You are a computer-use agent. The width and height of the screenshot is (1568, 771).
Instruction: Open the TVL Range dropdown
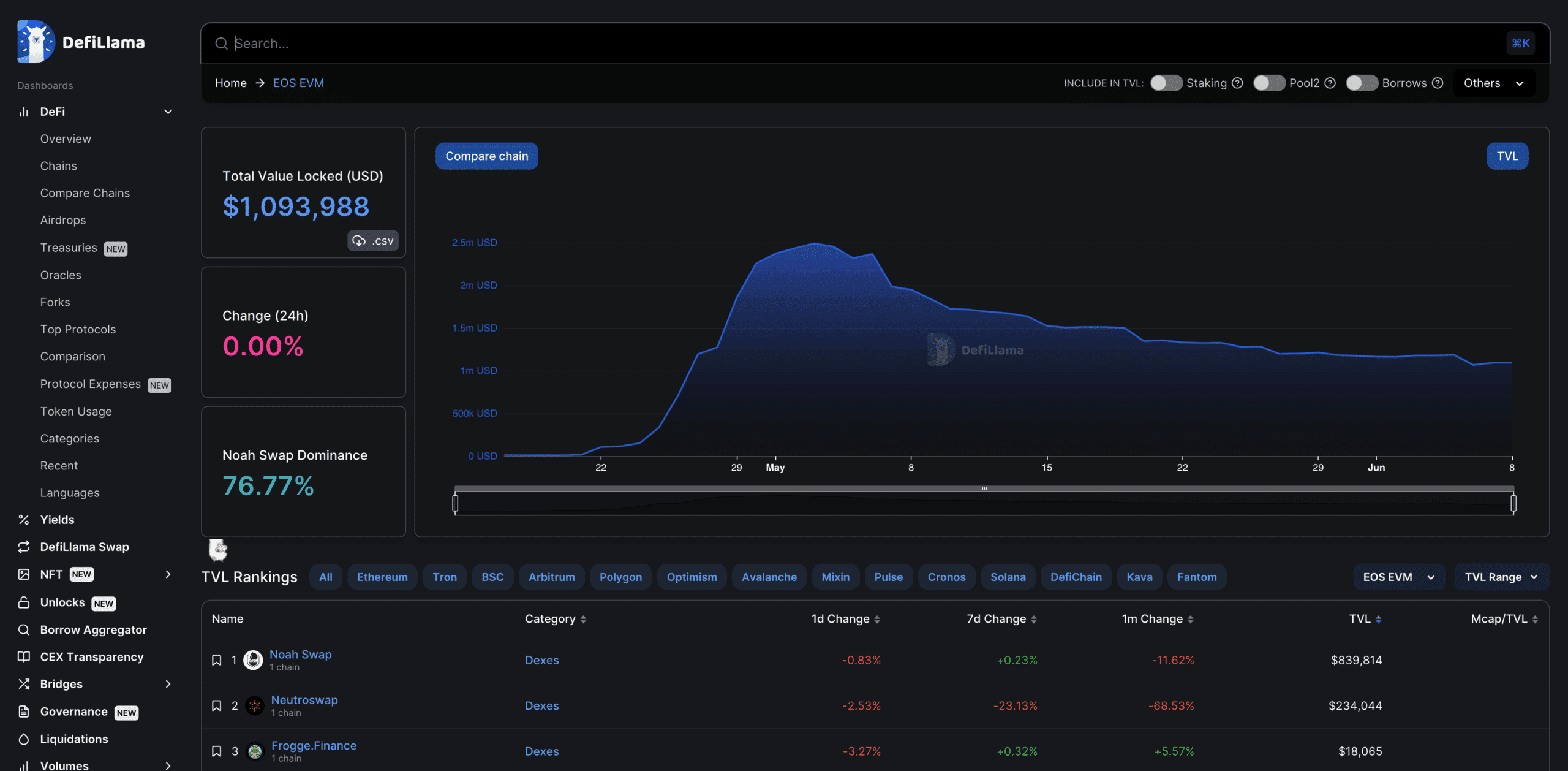tap(1501, 577)
